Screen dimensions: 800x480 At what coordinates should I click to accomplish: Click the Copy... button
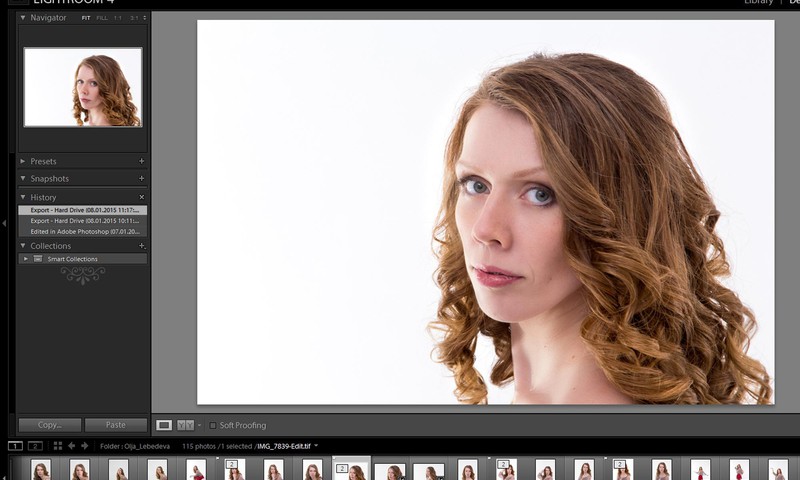[50, 425]
